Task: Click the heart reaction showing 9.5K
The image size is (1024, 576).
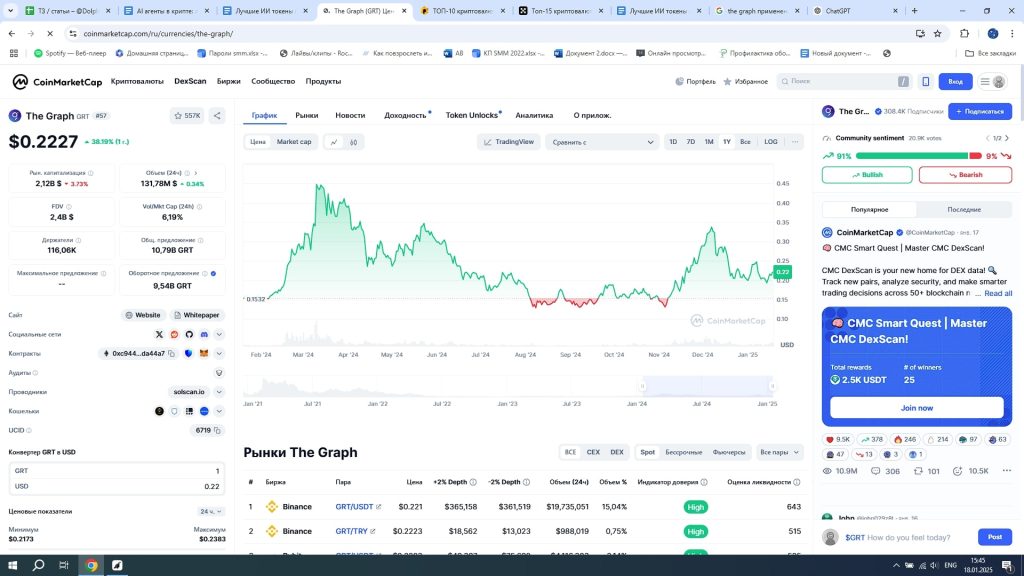Action: (838, 440)
